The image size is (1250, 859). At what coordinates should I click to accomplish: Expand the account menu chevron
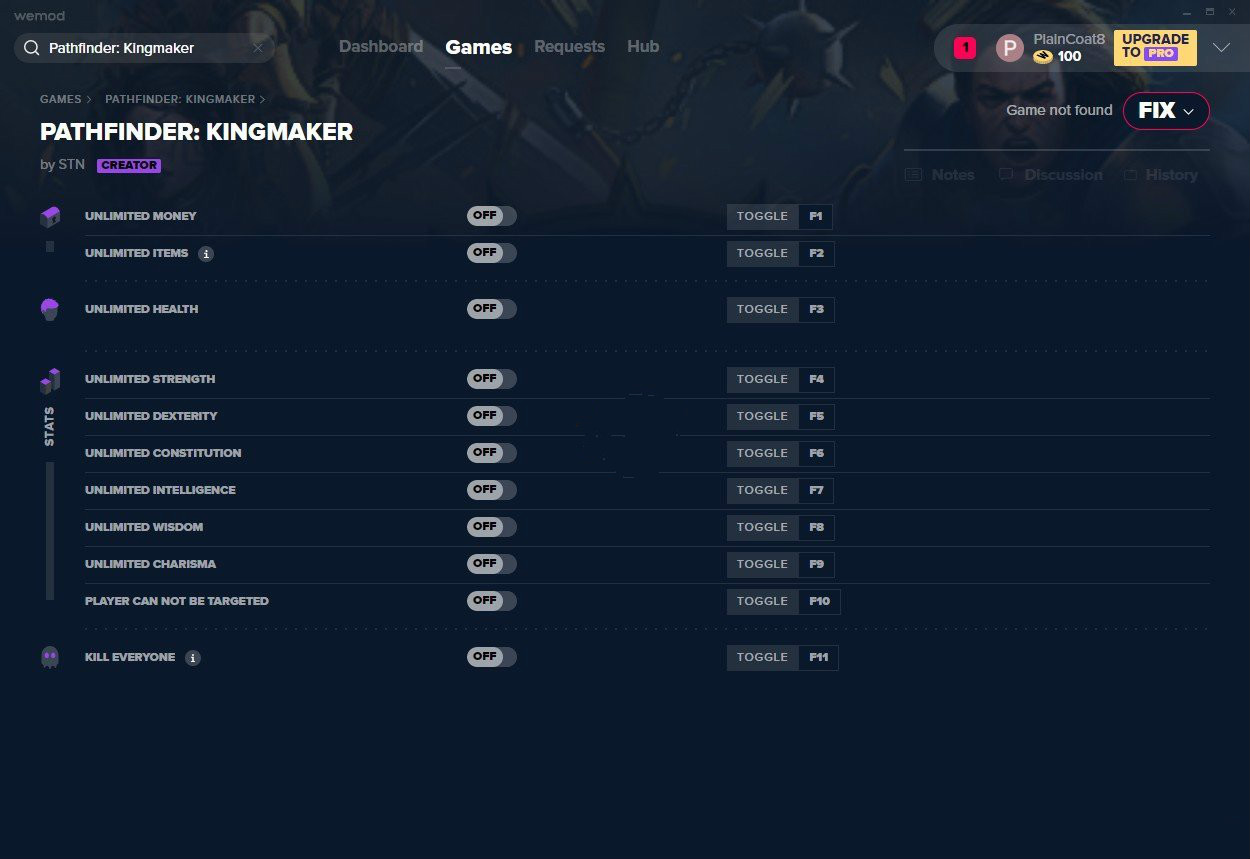(1221, 47)
